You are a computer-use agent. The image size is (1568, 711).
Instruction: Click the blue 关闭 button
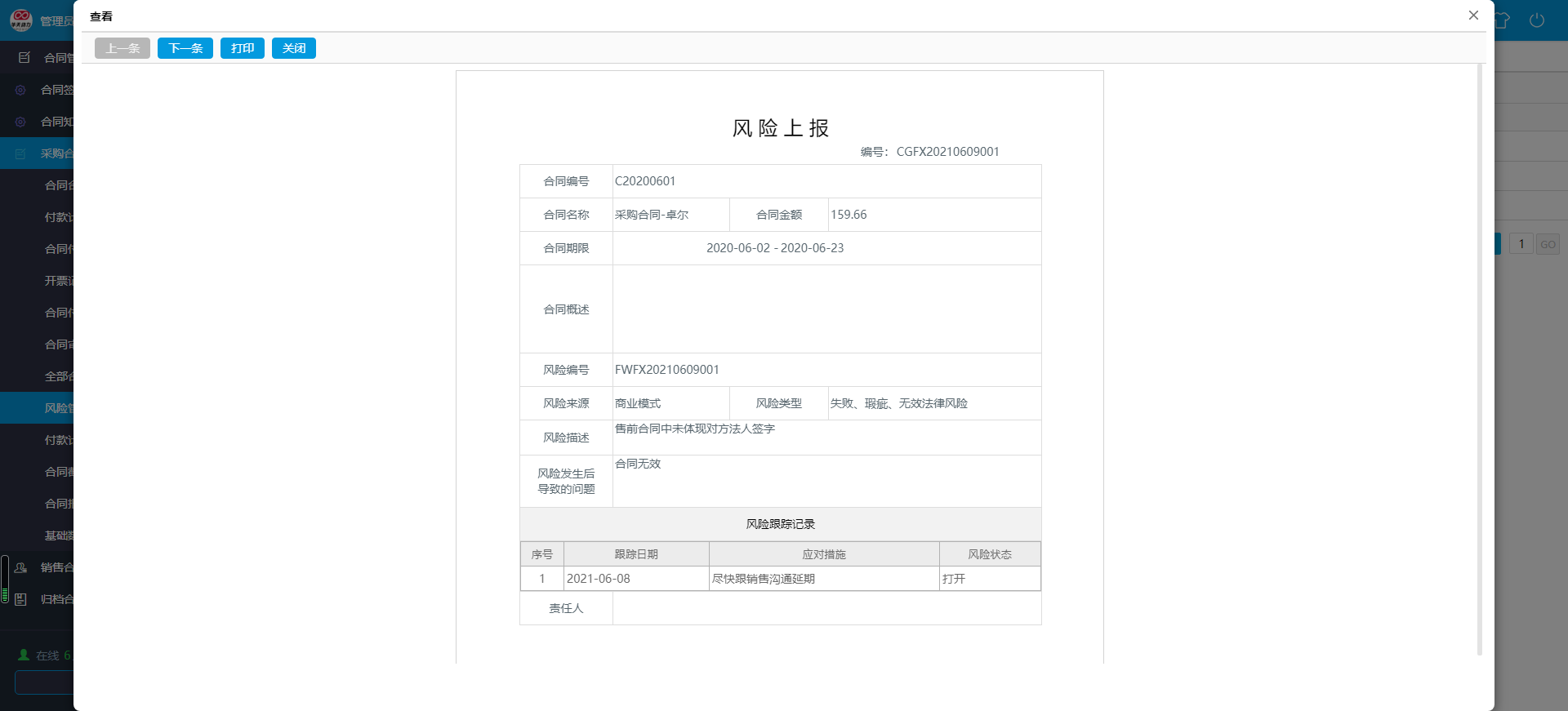pyautogui.click(x=294, y=48)
